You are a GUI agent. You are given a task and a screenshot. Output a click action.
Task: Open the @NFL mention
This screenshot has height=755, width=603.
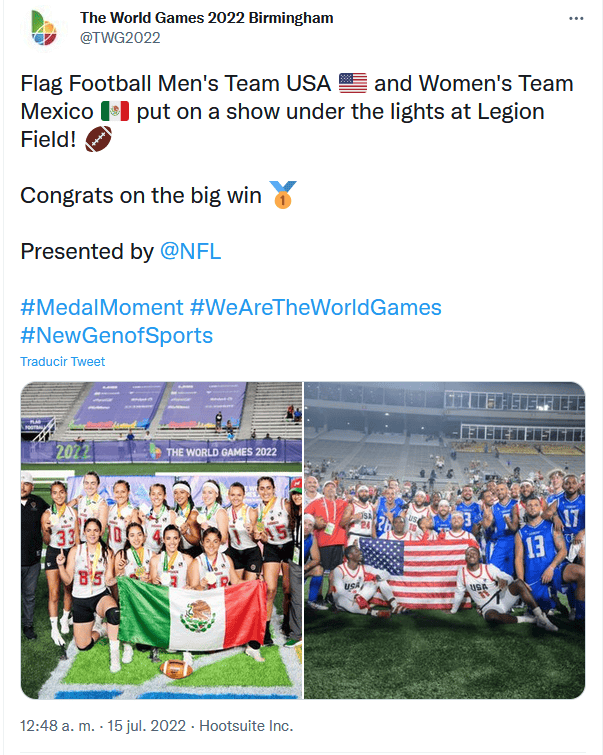point(190,251)
